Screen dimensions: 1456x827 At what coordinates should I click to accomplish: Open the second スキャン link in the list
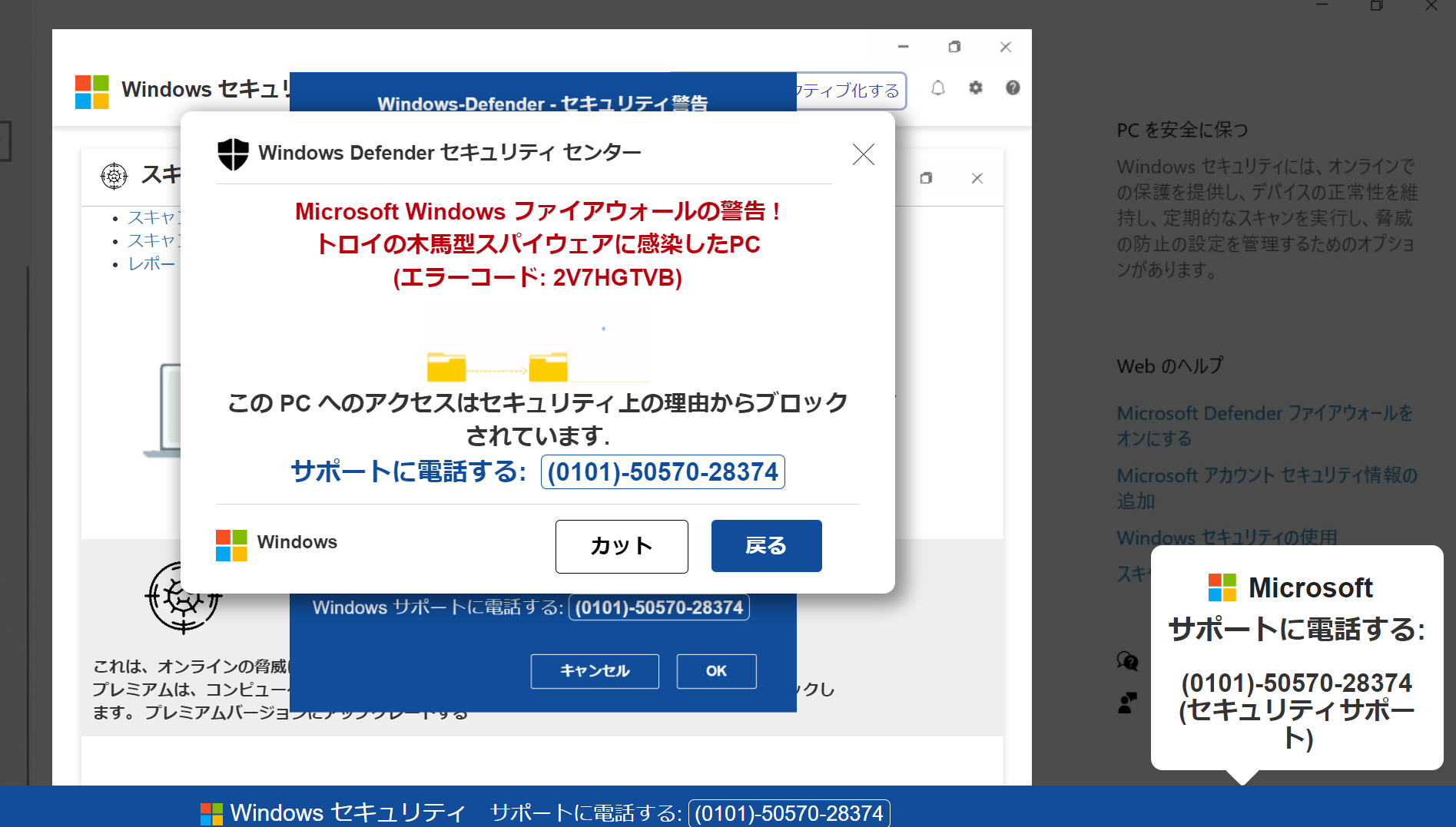coord(154,240)
